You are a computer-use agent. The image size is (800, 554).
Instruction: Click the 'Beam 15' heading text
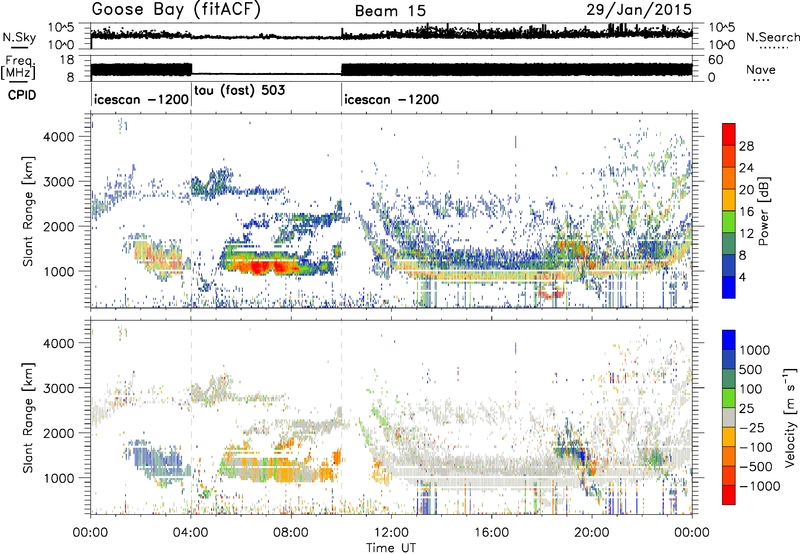390,11
